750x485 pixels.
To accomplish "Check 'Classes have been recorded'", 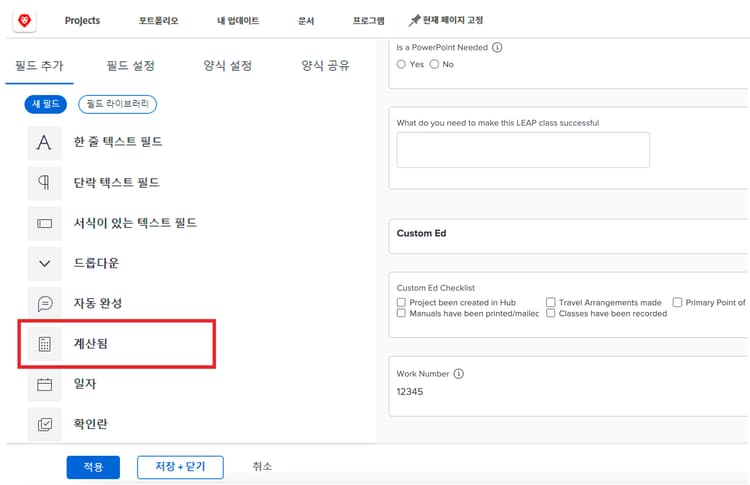I will coord(551,313).
